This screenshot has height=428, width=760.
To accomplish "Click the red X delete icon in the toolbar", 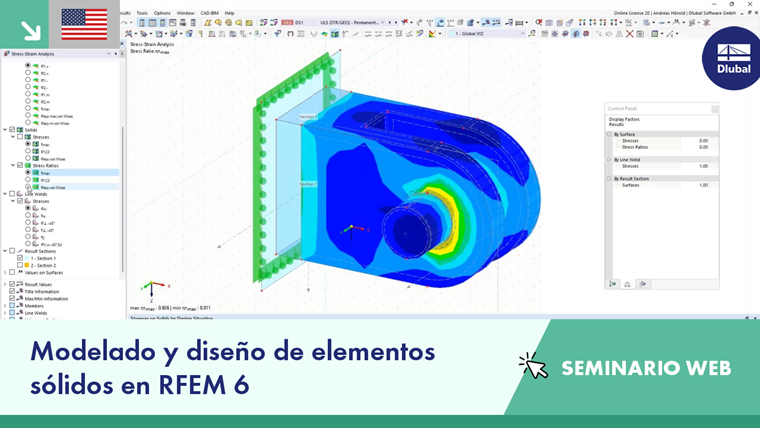I will click(x=630, y=34).
